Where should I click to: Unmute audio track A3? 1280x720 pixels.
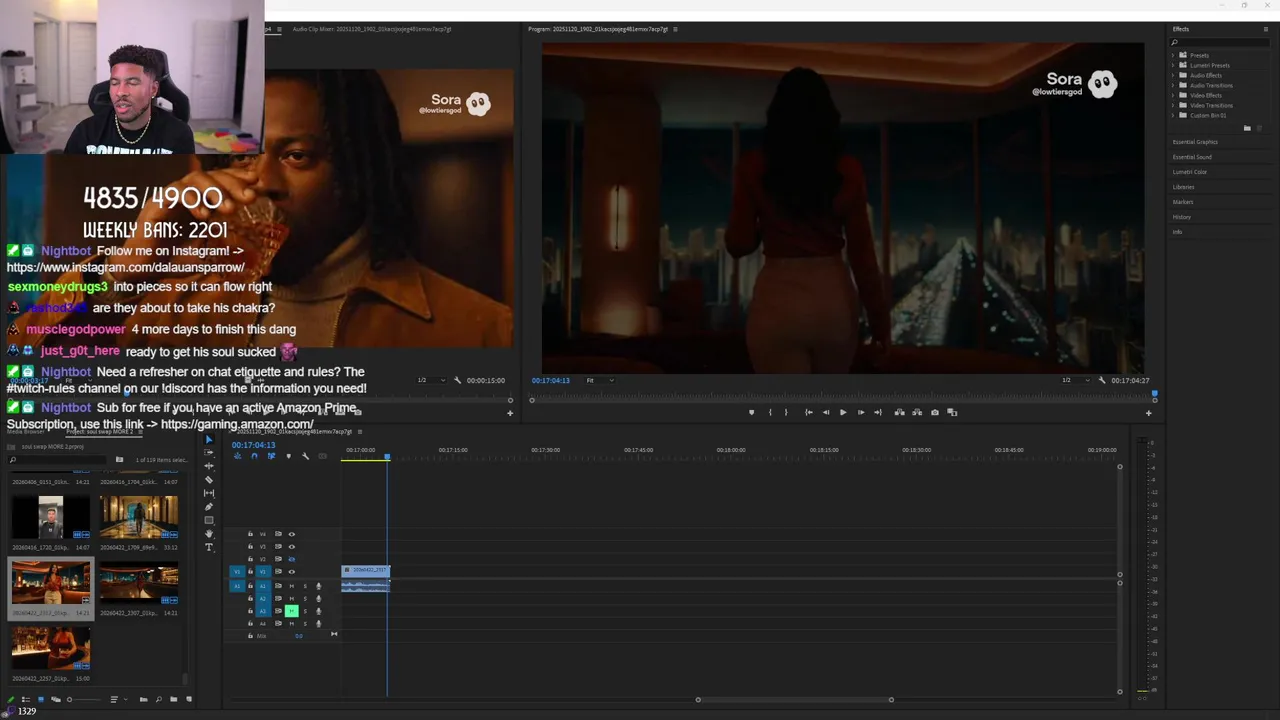pyautogui.click(x=291, y=611)
